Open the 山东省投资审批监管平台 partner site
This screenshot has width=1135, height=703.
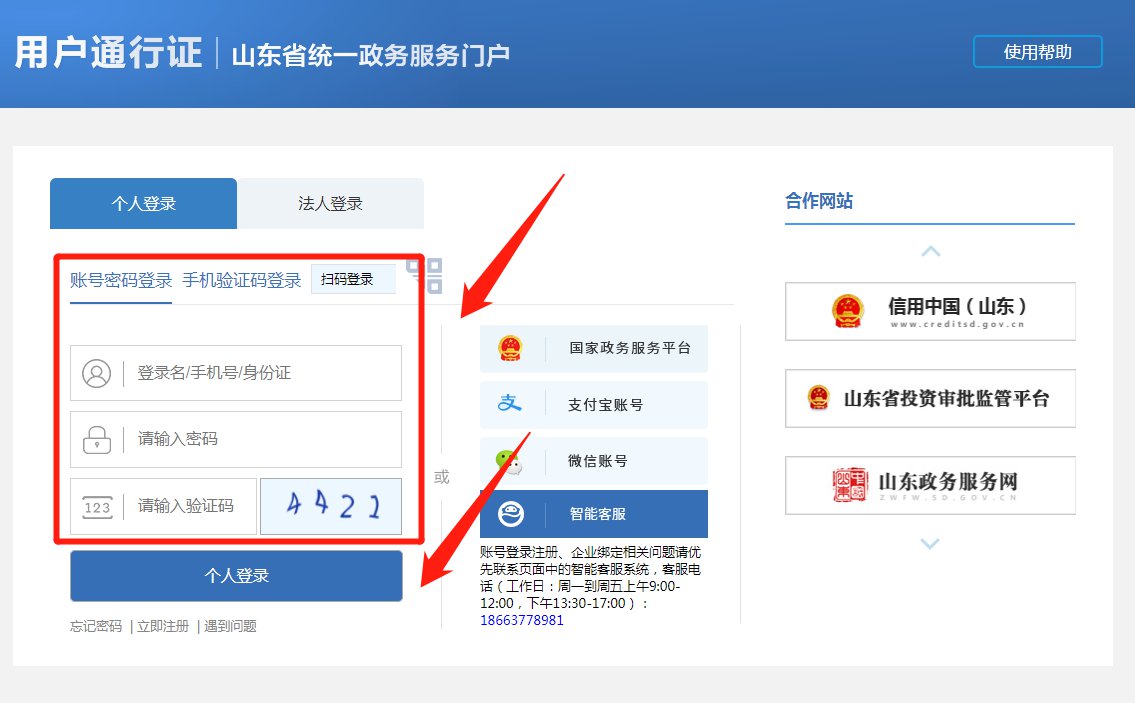[x=930, y=398]
